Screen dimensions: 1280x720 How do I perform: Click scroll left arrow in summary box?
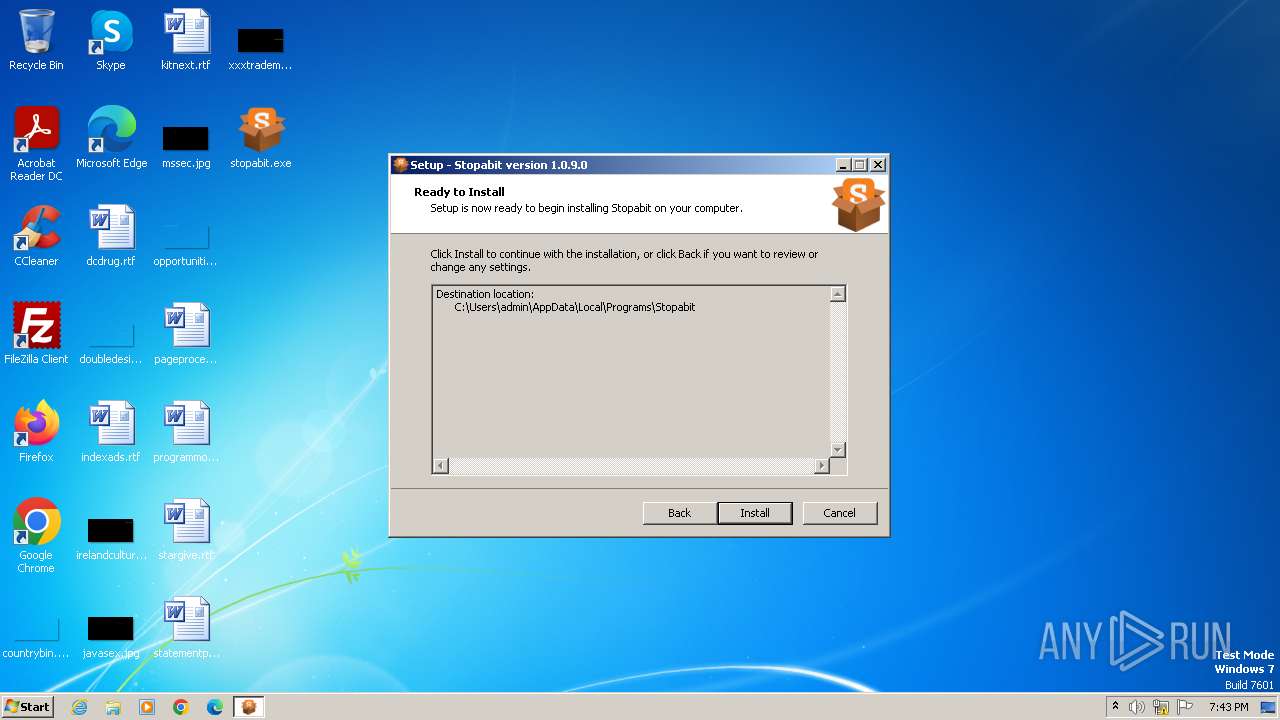[441, 466]
